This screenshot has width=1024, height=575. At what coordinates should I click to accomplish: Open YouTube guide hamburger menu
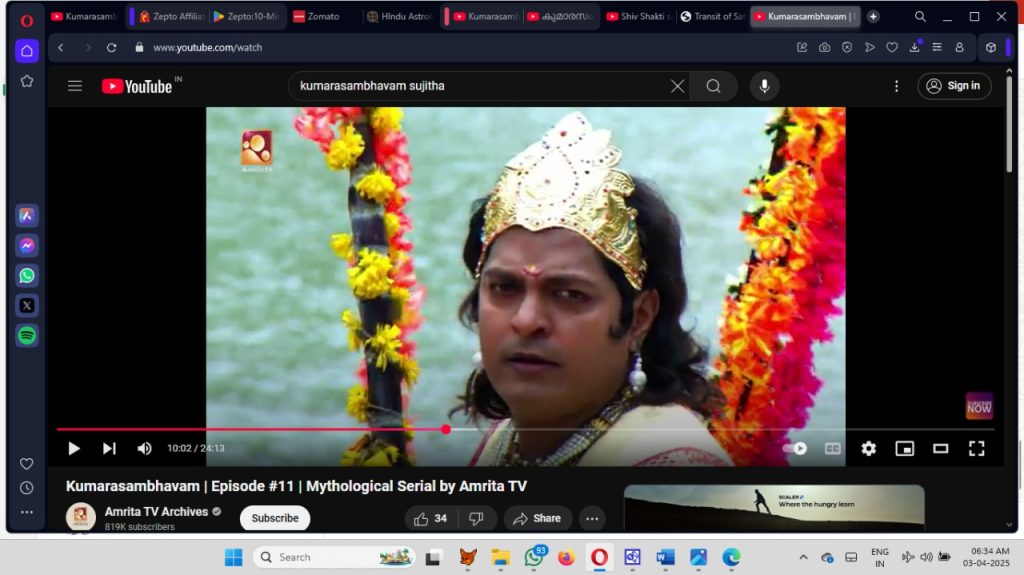75,86
